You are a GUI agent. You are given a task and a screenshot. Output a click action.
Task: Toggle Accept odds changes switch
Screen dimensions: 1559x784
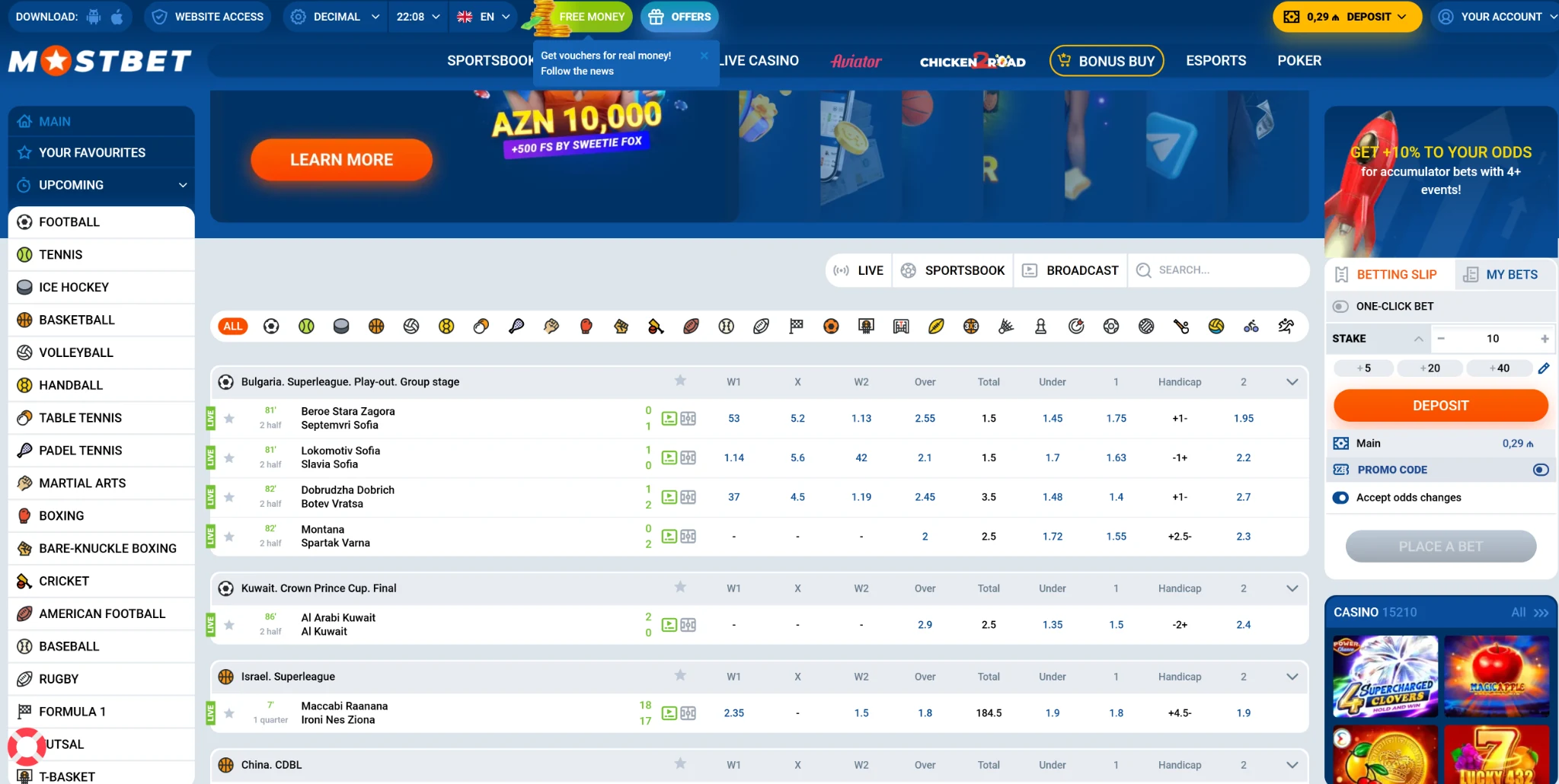pos(1340,498)
